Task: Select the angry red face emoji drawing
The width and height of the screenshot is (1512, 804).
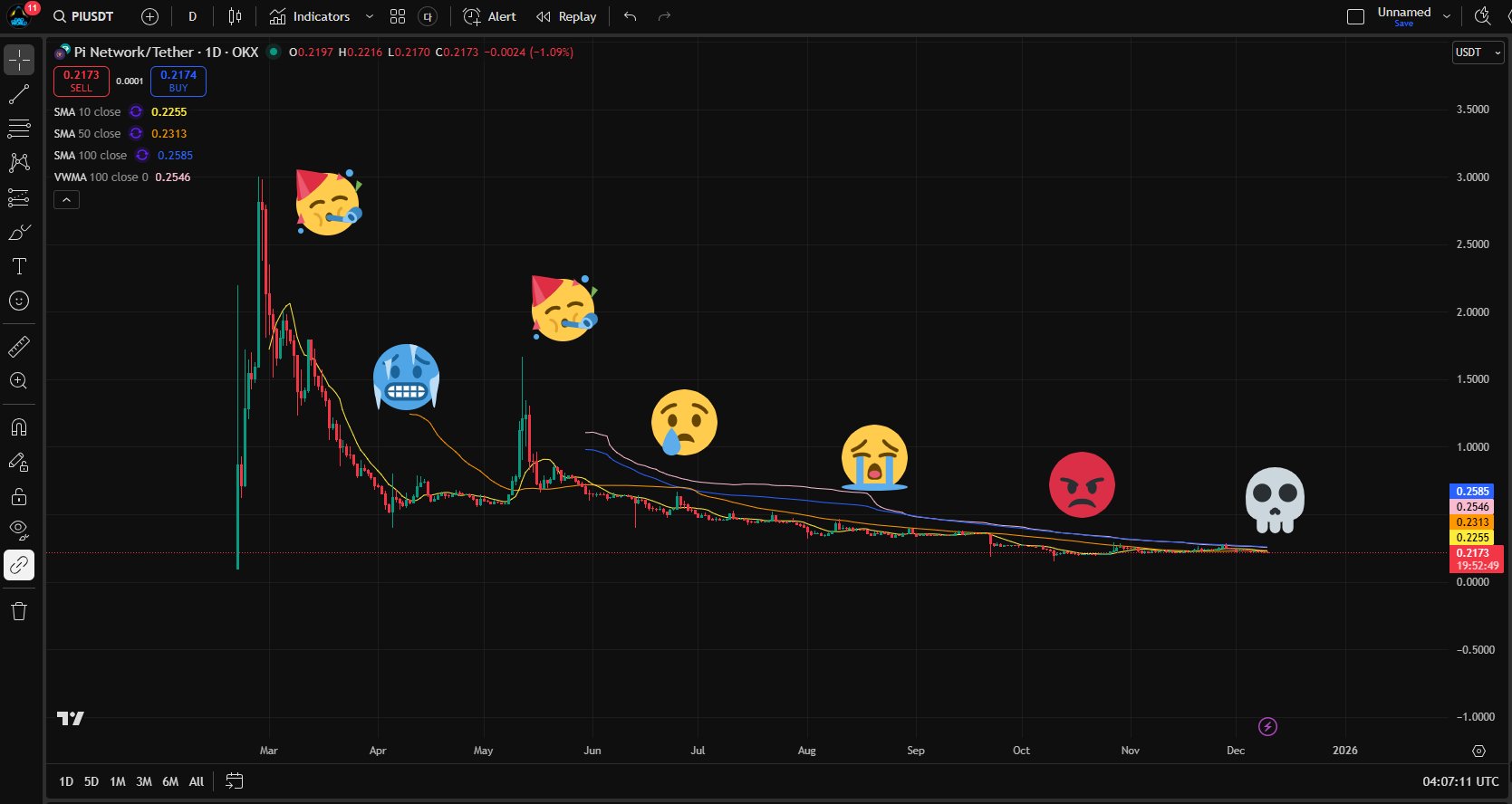Action: coord(1082,484)
